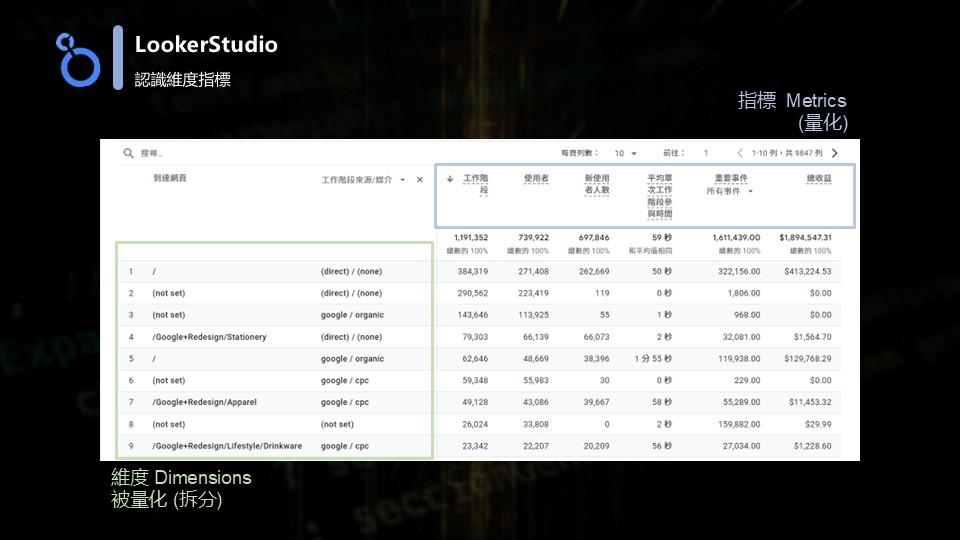
Task: Remove the secondary dimension with X icon
Action: (420, 180)
